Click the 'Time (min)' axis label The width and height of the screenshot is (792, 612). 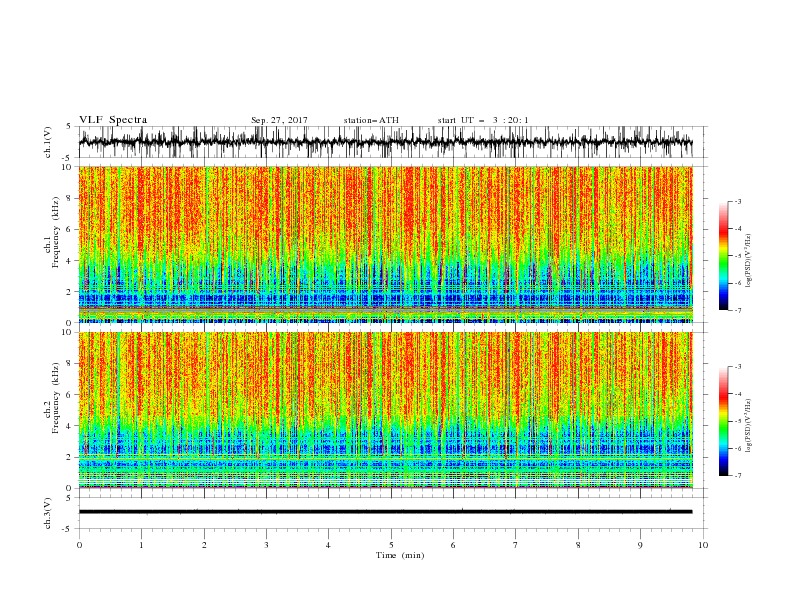click(400, 555)
